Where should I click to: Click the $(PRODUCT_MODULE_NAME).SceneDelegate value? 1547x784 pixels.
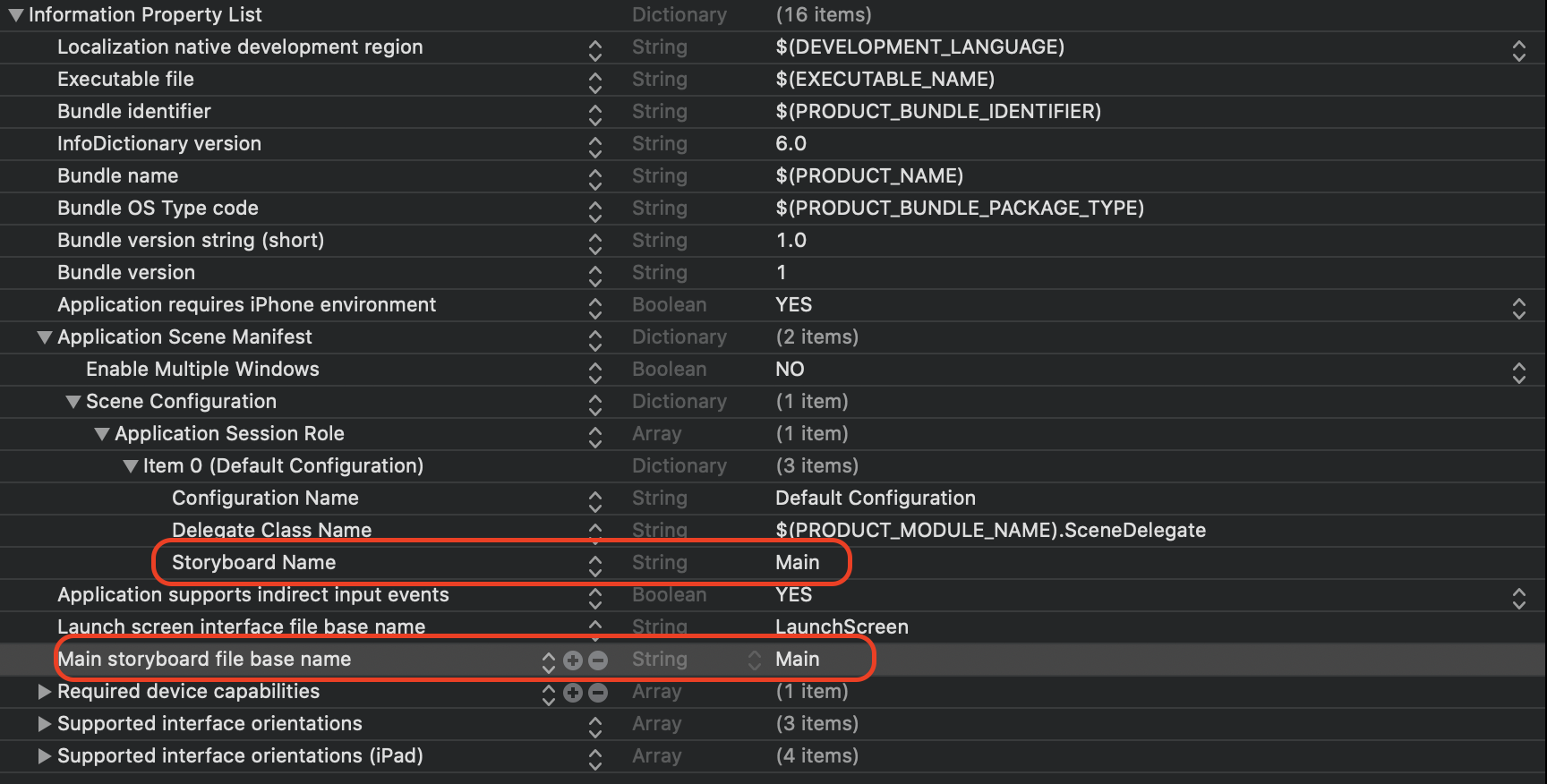tap(990, 531)
